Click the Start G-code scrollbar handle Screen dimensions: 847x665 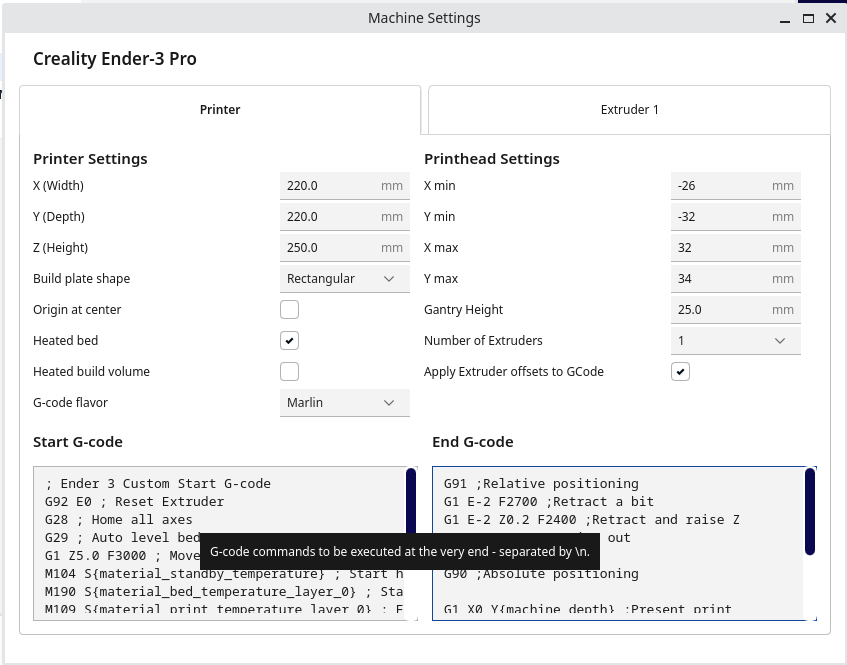[x=411, y=501]
